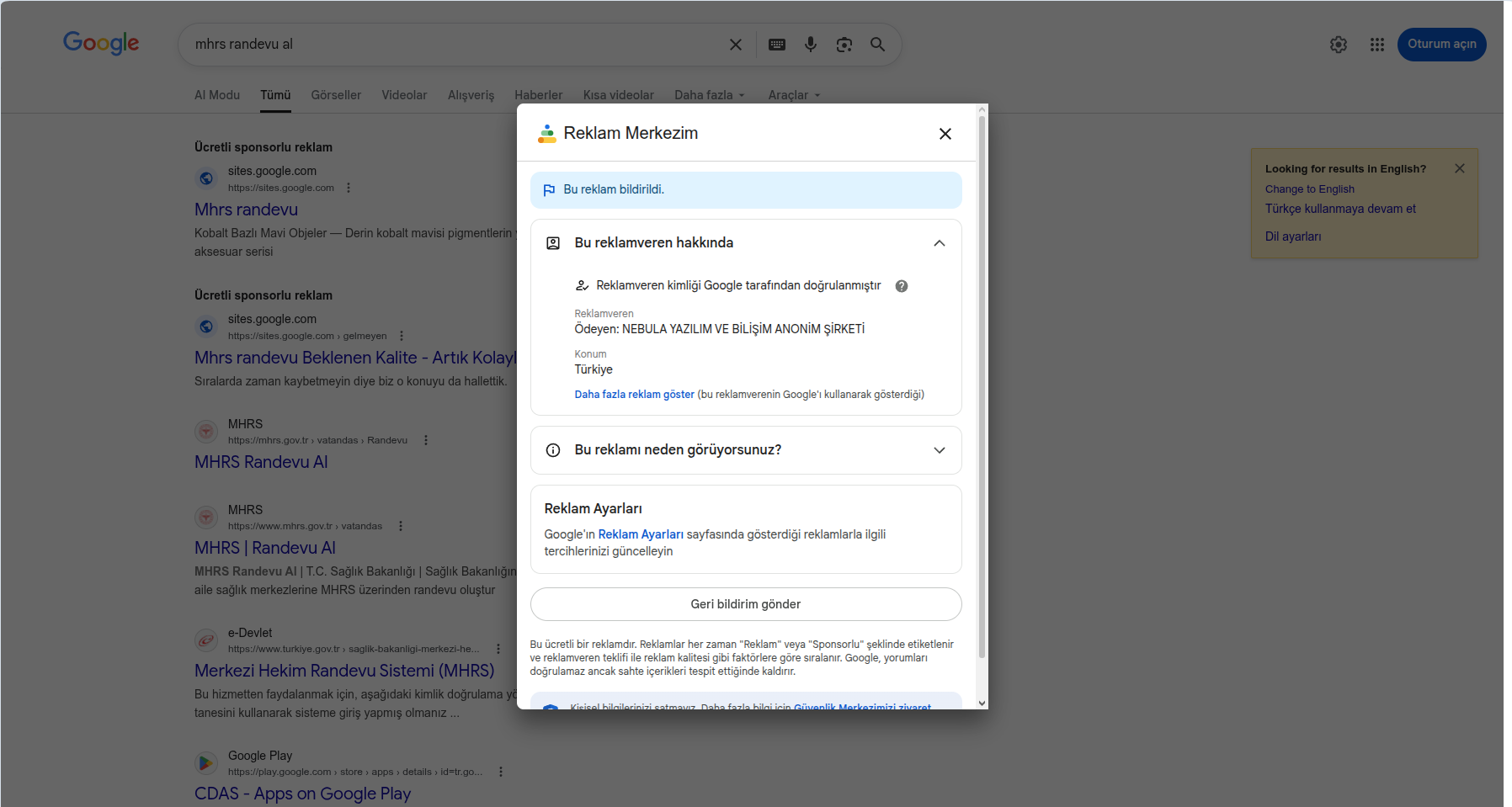Open the on-screen keyboard input tool
This screenshot has width=1512, height=807.
tap(777, 45)
